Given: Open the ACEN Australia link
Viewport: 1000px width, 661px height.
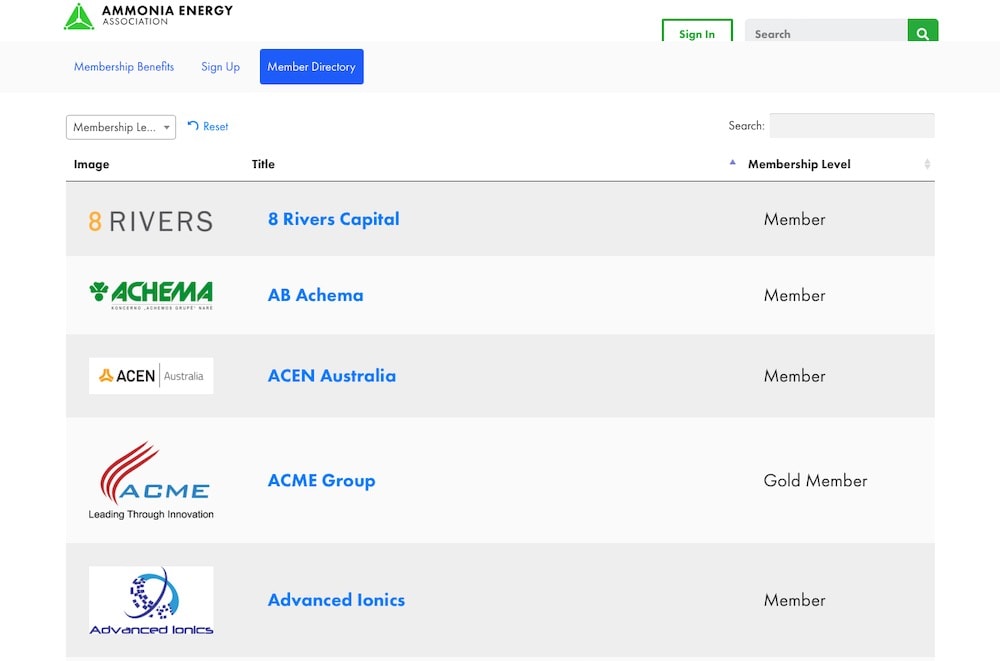Looking at the screenshot, I should [332, 376].
